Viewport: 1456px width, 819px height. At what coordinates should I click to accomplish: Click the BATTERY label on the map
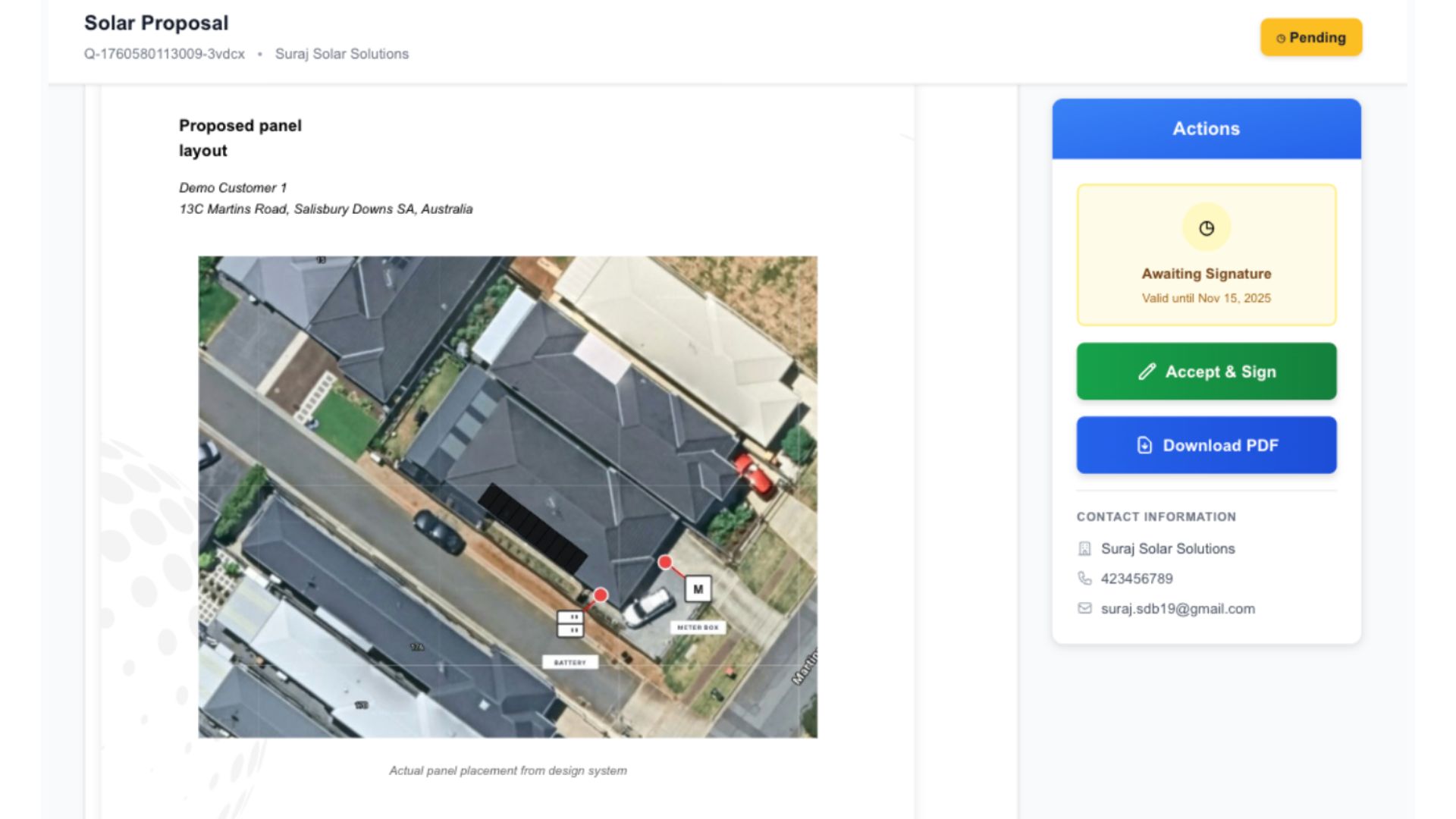[570, 662]
